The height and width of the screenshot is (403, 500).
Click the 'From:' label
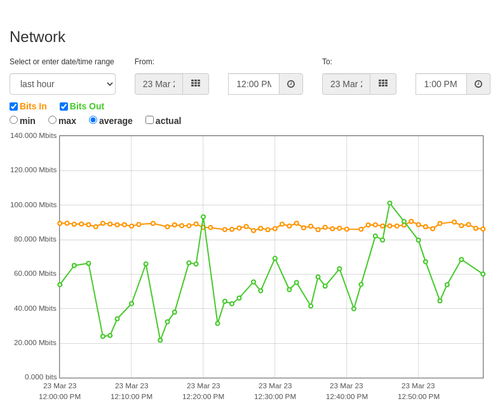click(144, 62)
